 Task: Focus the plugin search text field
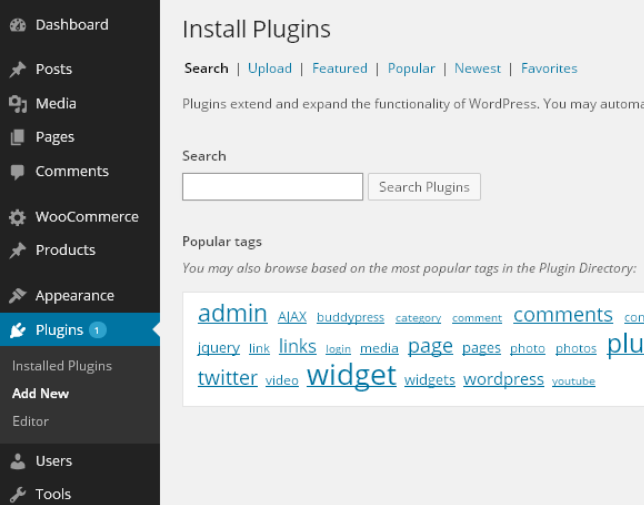(272, 187)
